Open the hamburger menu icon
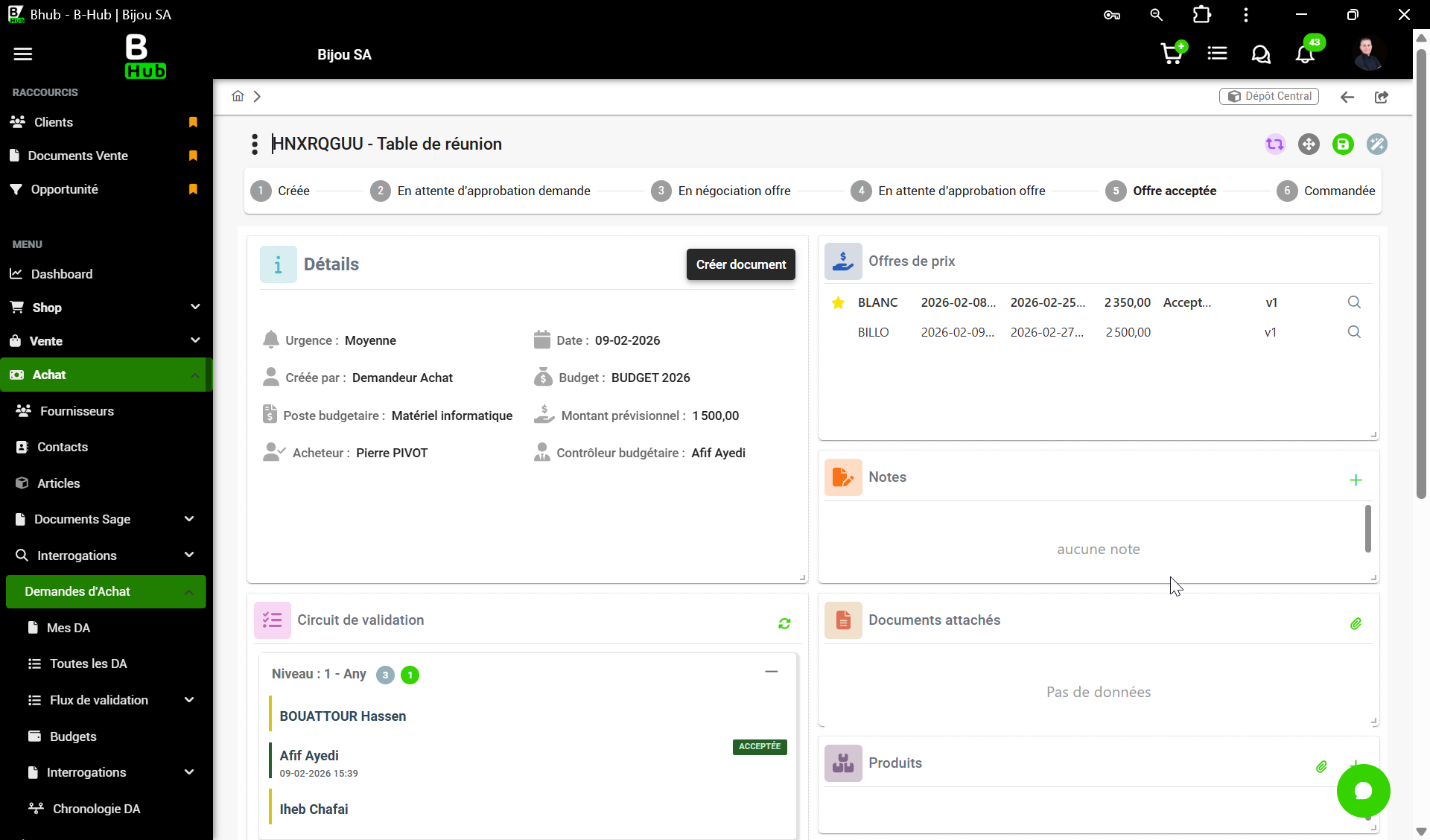Viewport: 1430px width, 840px height. click(x=23, y=54)
